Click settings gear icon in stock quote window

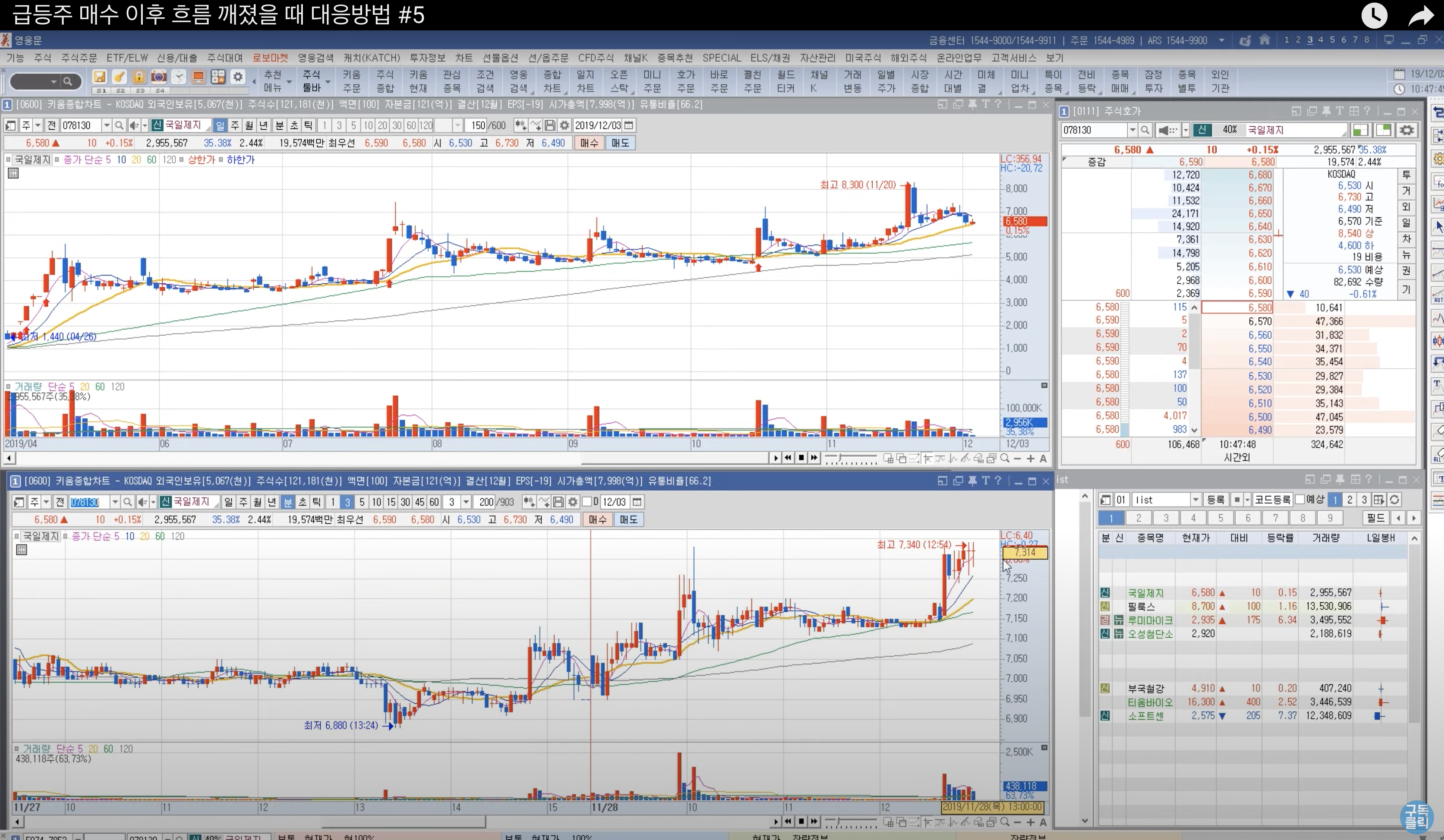1407,130
